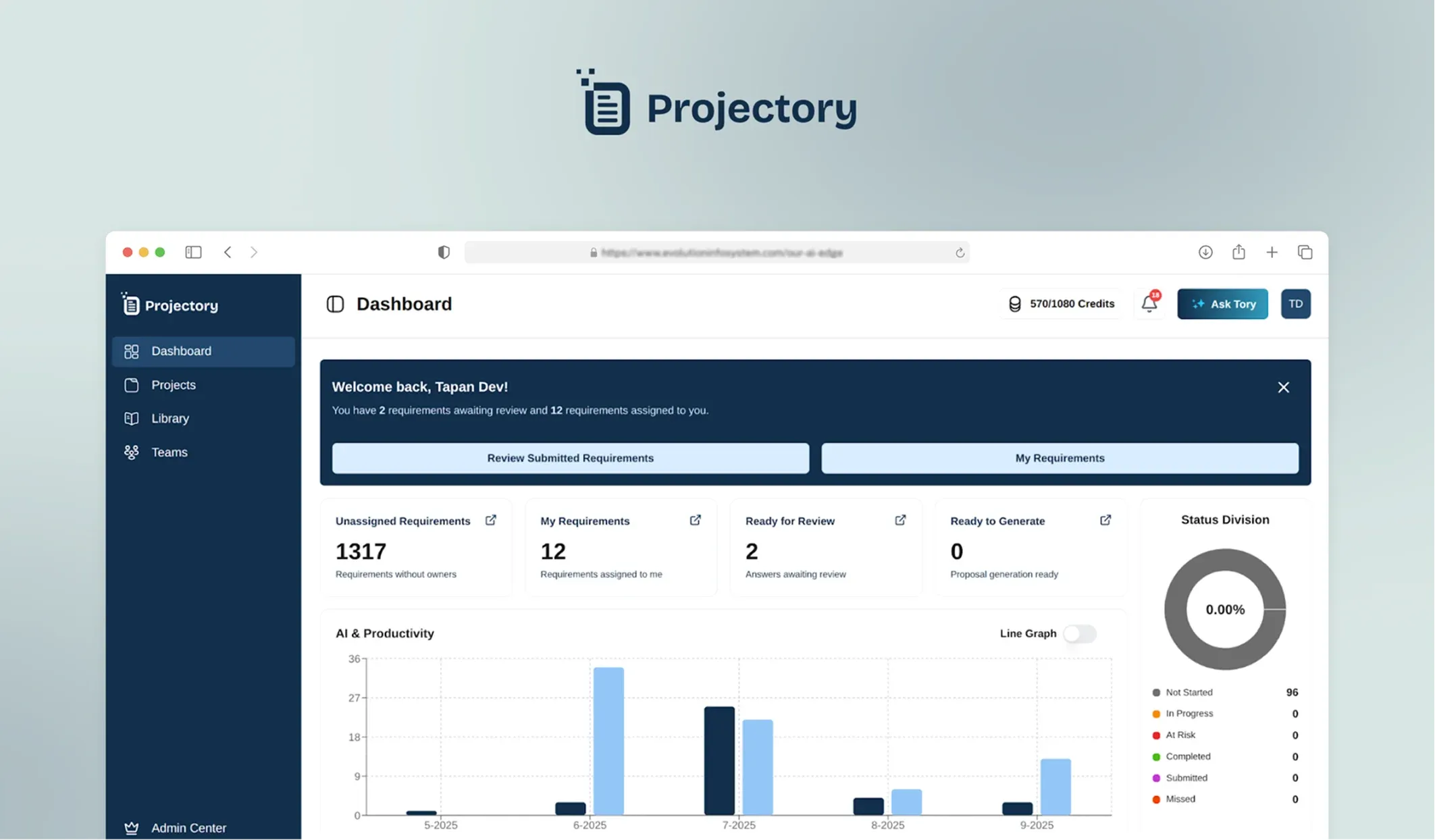The height and width of the screenshot is (840, 1435).
Task: Open Ready for Review external link icon
Action: pos(900,520)
